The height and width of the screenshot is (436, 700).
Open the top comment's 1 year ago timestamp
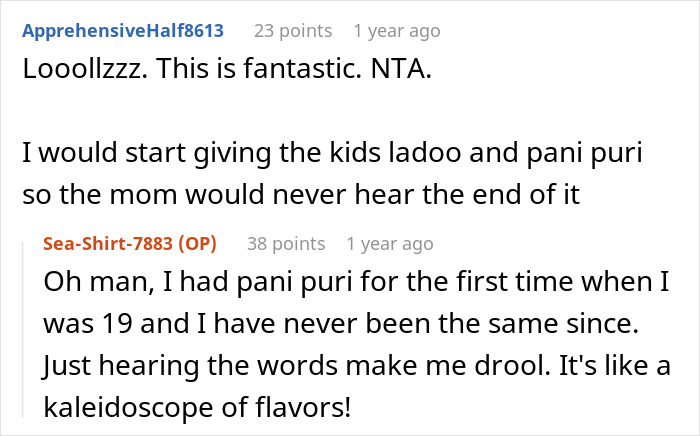(x=397, y=31)
